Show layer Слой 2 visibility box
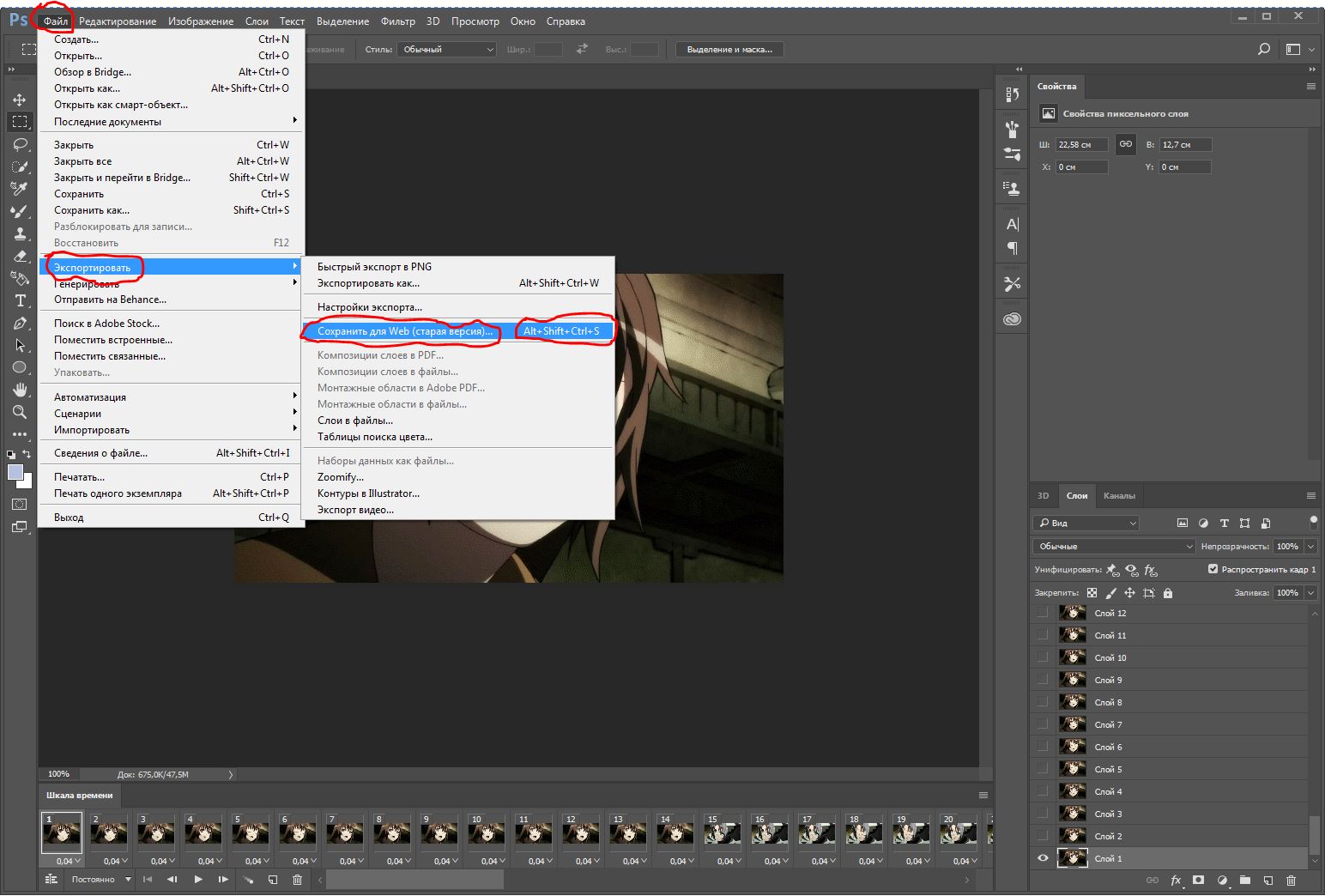Image resolution: width=1325 pixels, height=896 pixels. tap(1043, 836)
